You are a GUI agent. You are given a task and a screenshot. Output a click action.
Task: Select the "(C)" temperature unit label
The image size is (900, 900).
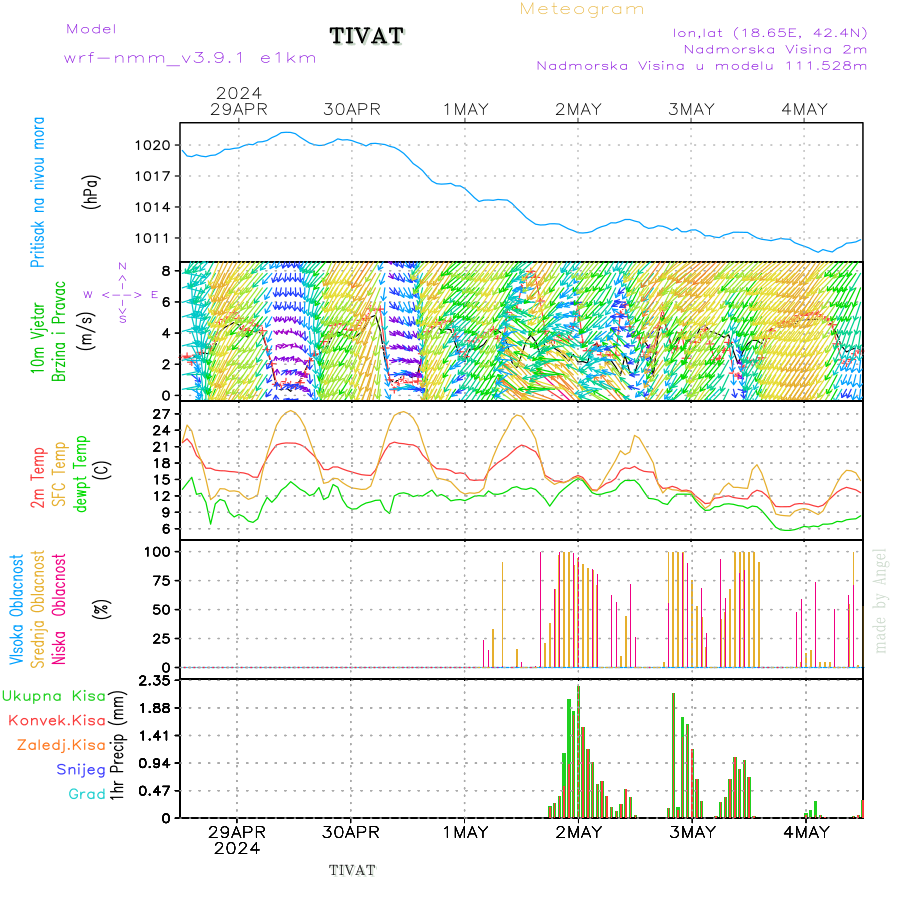point(103,470)
